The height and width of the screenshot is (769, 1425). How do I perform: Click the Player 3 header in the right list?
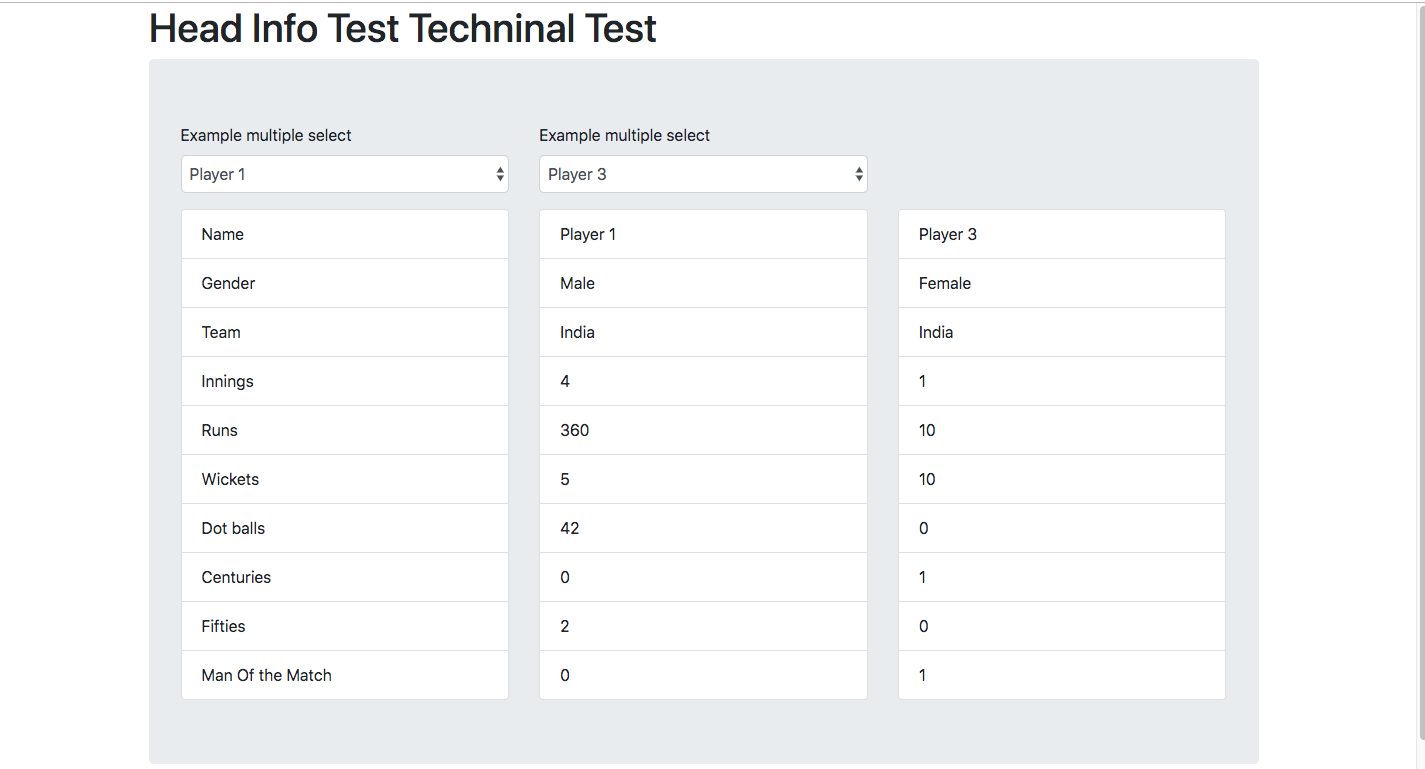point(1061,234)
